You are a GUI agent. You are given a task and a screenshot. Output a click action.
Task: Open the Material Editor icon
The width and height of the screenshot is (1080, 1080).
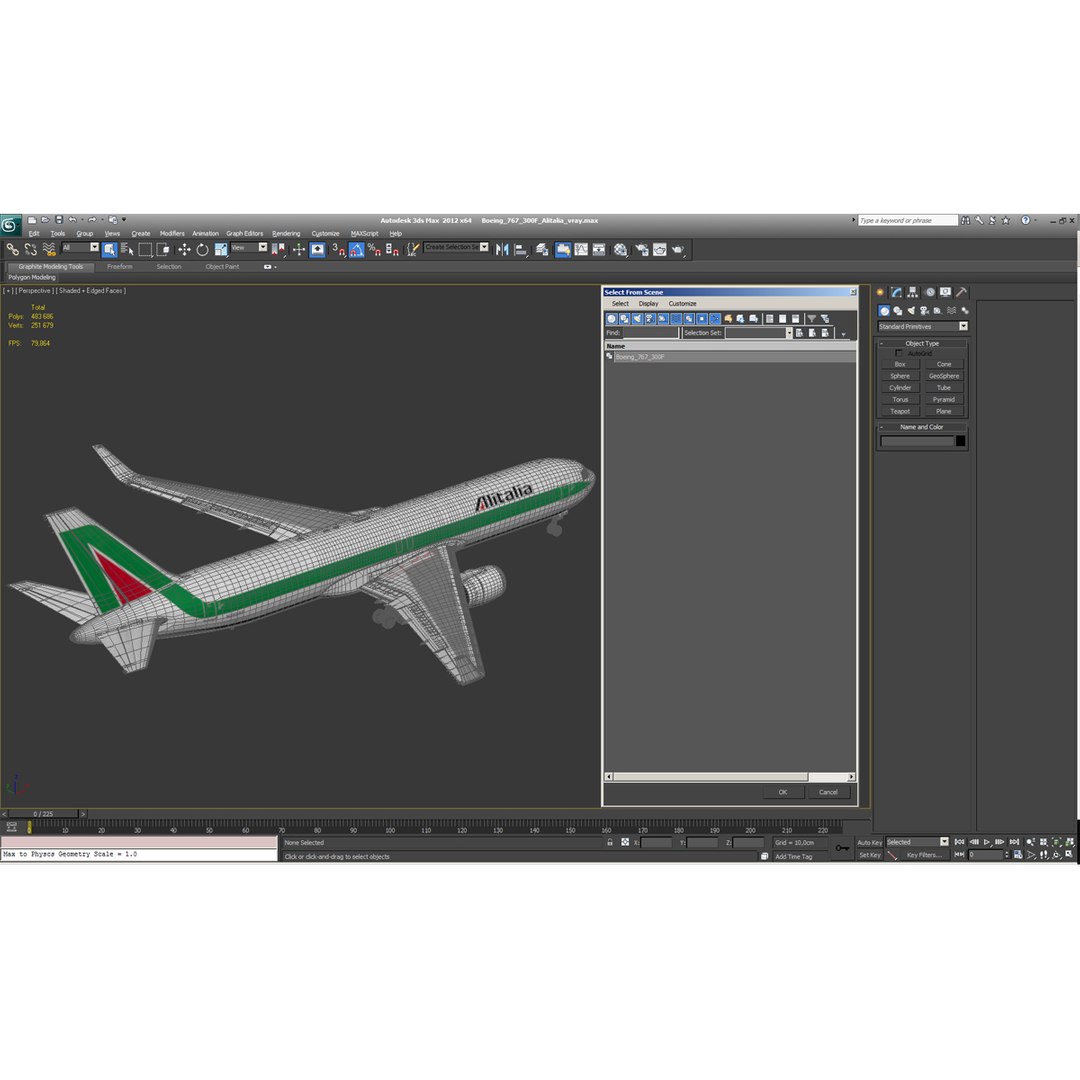click(x=621, y=249)
